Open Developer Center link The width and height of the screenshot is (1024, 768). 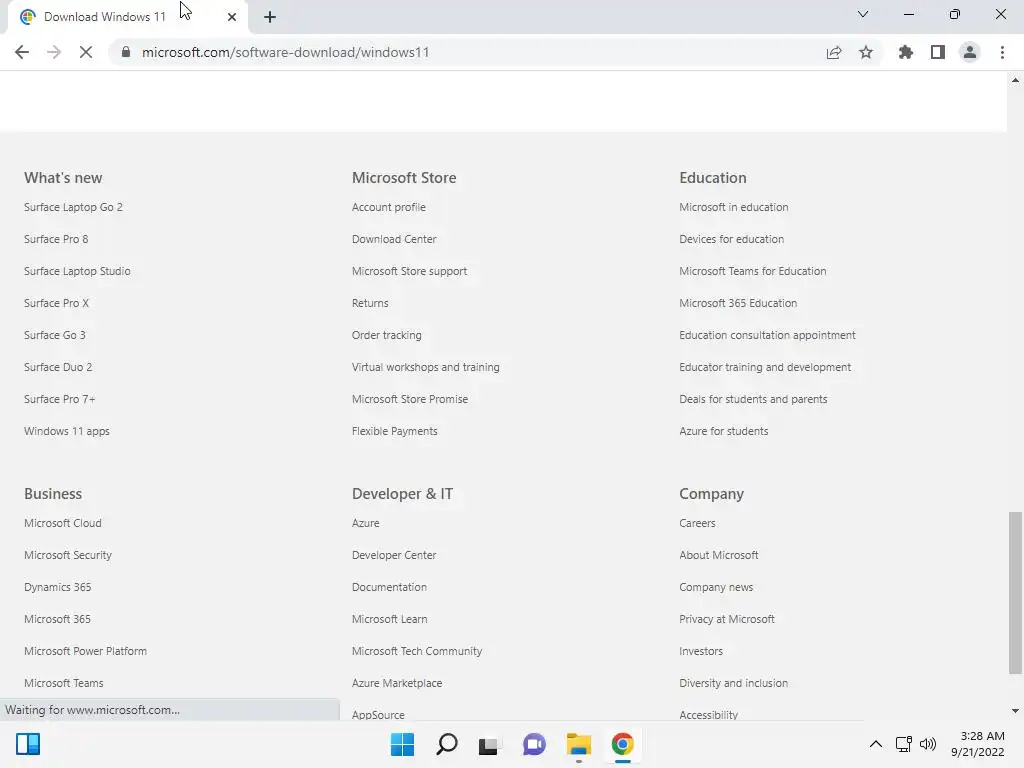coord(394,555)
